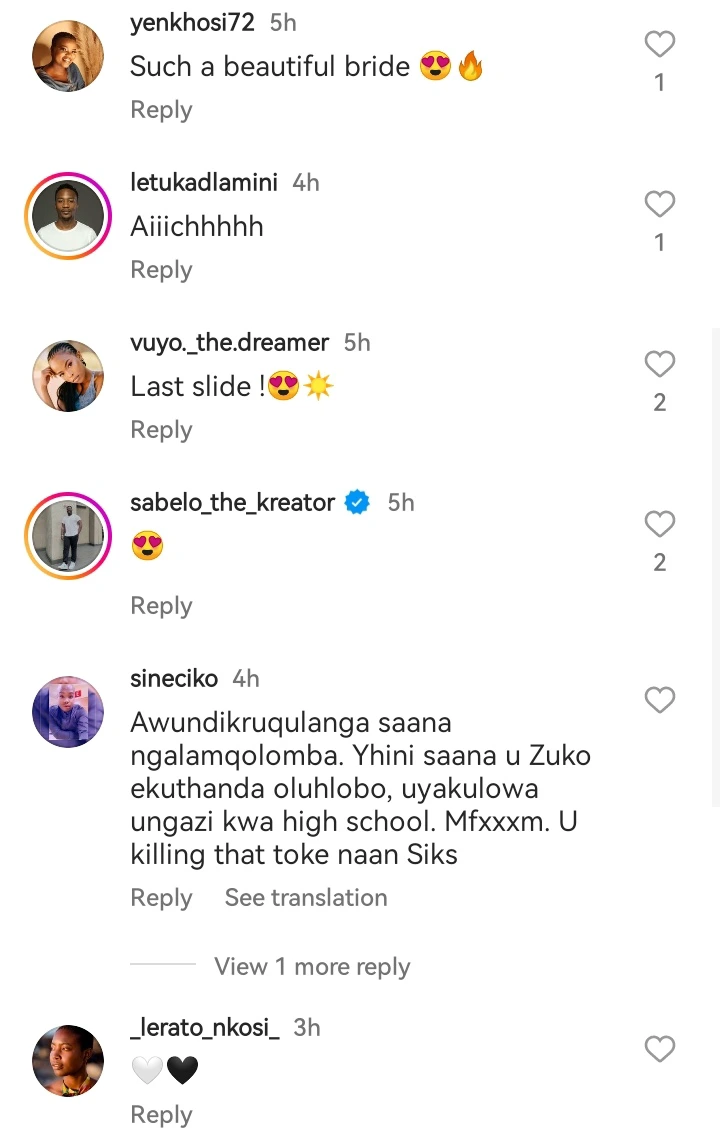
Task: Open vuyo._the.dreamer username link
Action: 229,343
